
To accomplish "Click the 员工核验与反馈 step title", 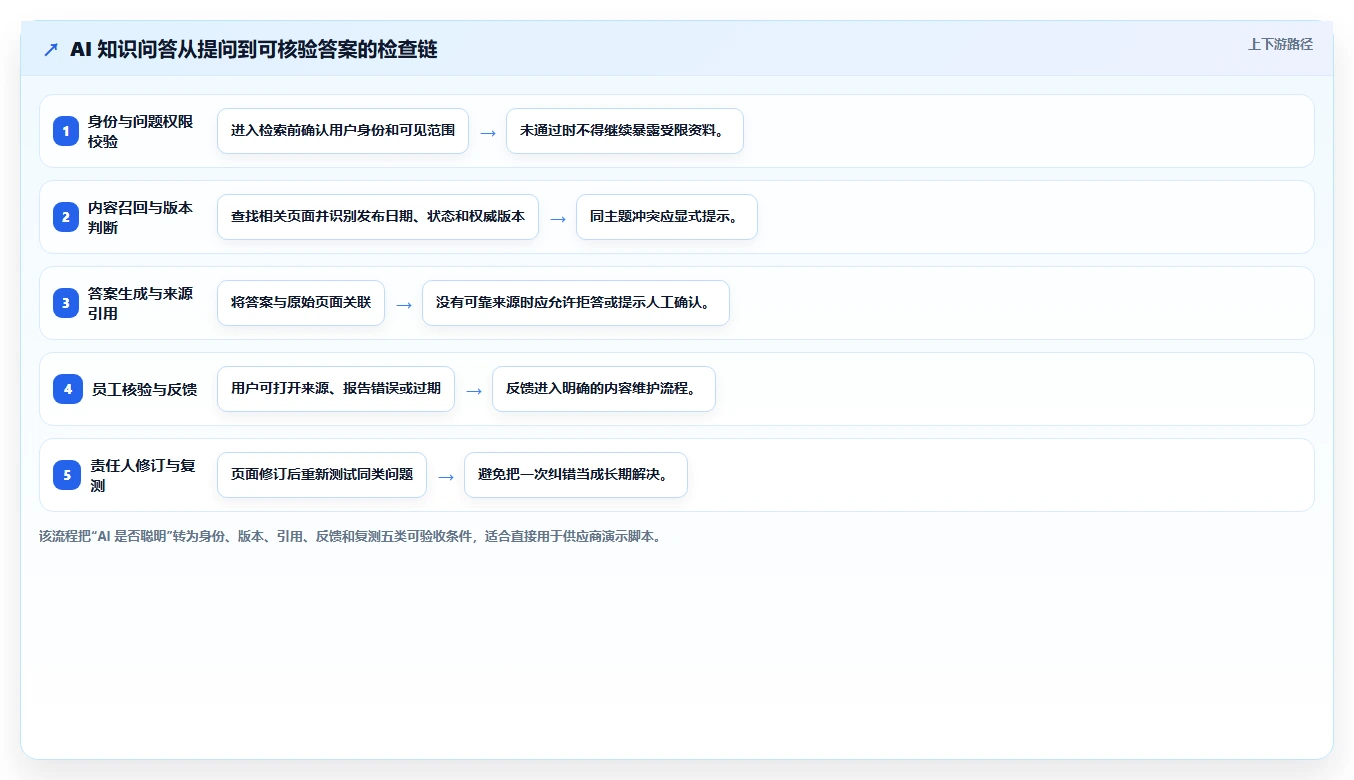I will click(x=144, y=389).
